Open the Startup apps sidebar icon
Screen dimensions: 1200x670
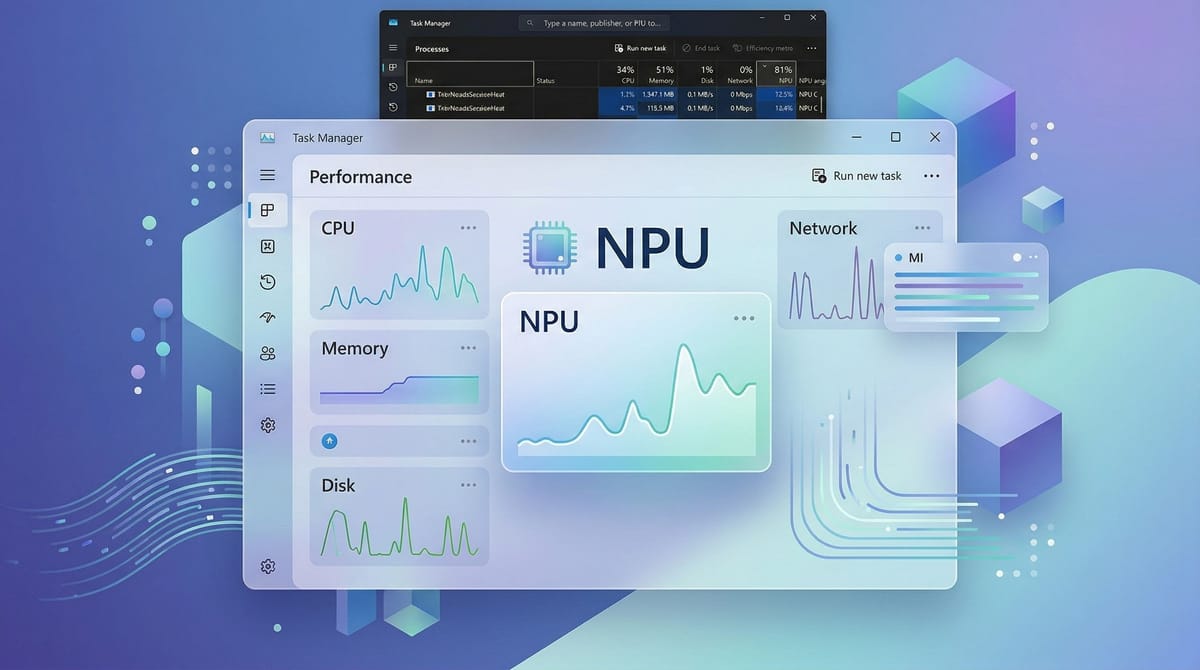click(267, 317)
